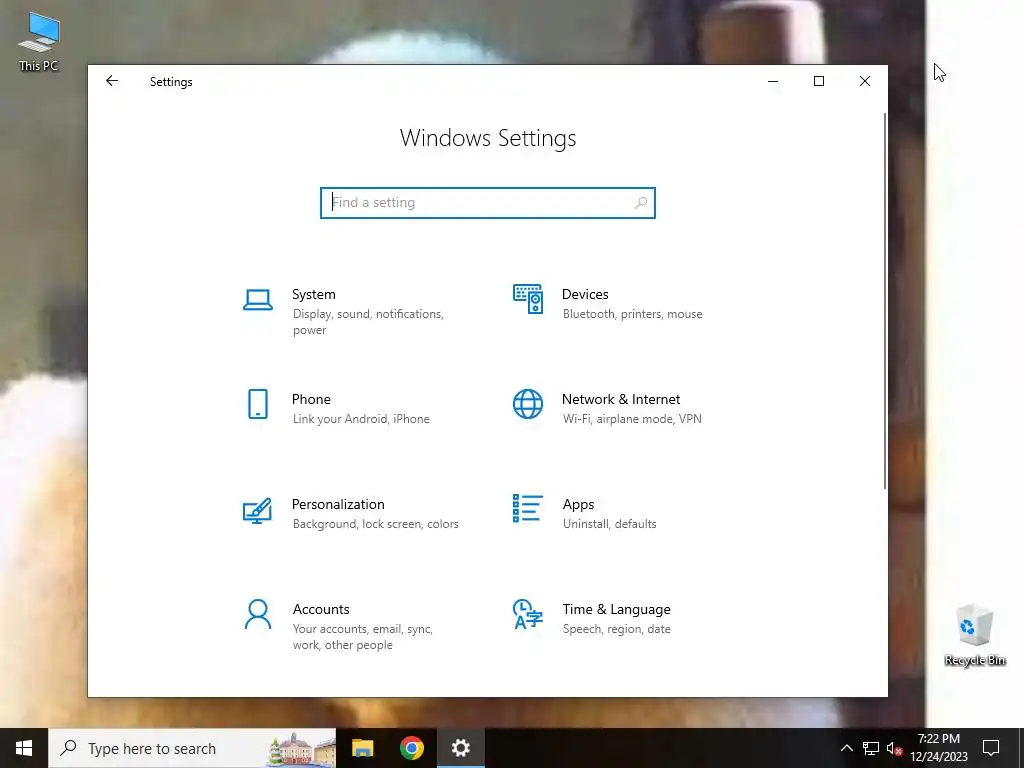Click the 'Link your Android, iPhone' description

(361, 419)
